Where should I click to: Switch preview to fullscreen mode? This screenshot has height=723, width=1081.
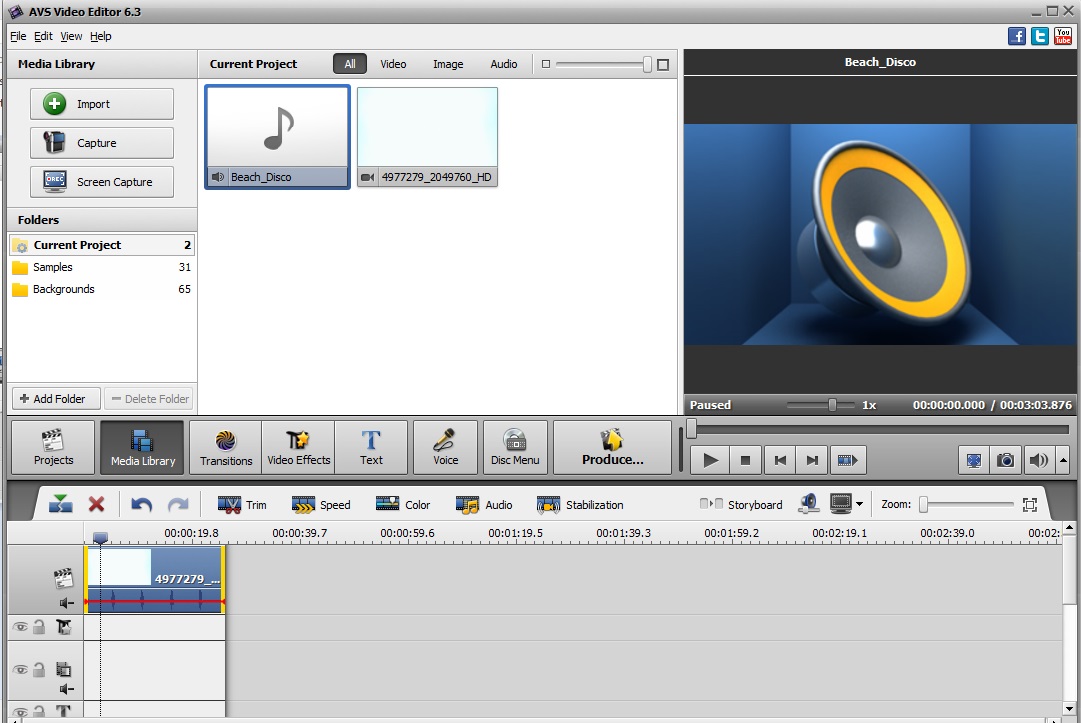[x=974, y=460]
